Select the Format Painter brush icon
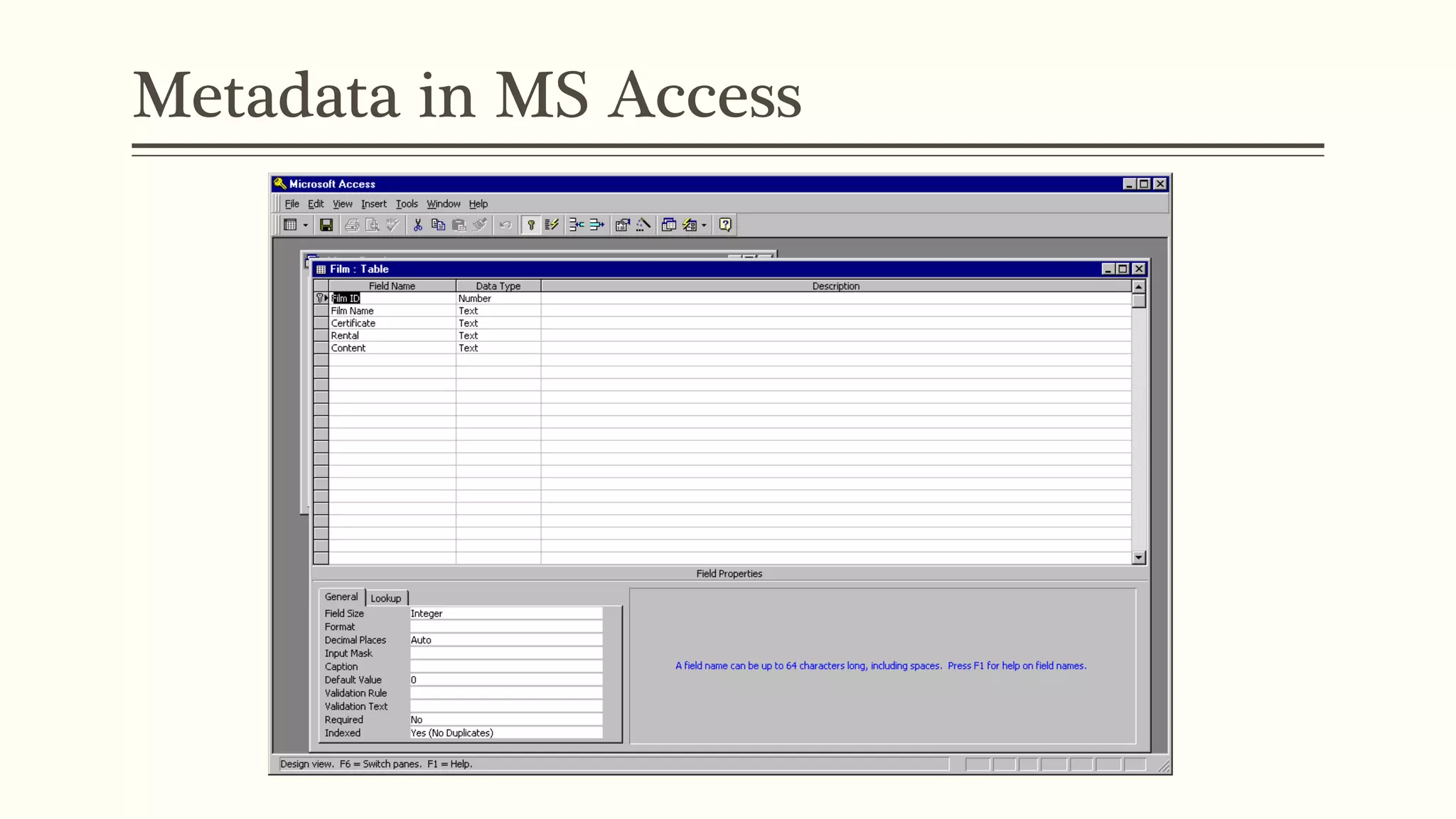 480,225
